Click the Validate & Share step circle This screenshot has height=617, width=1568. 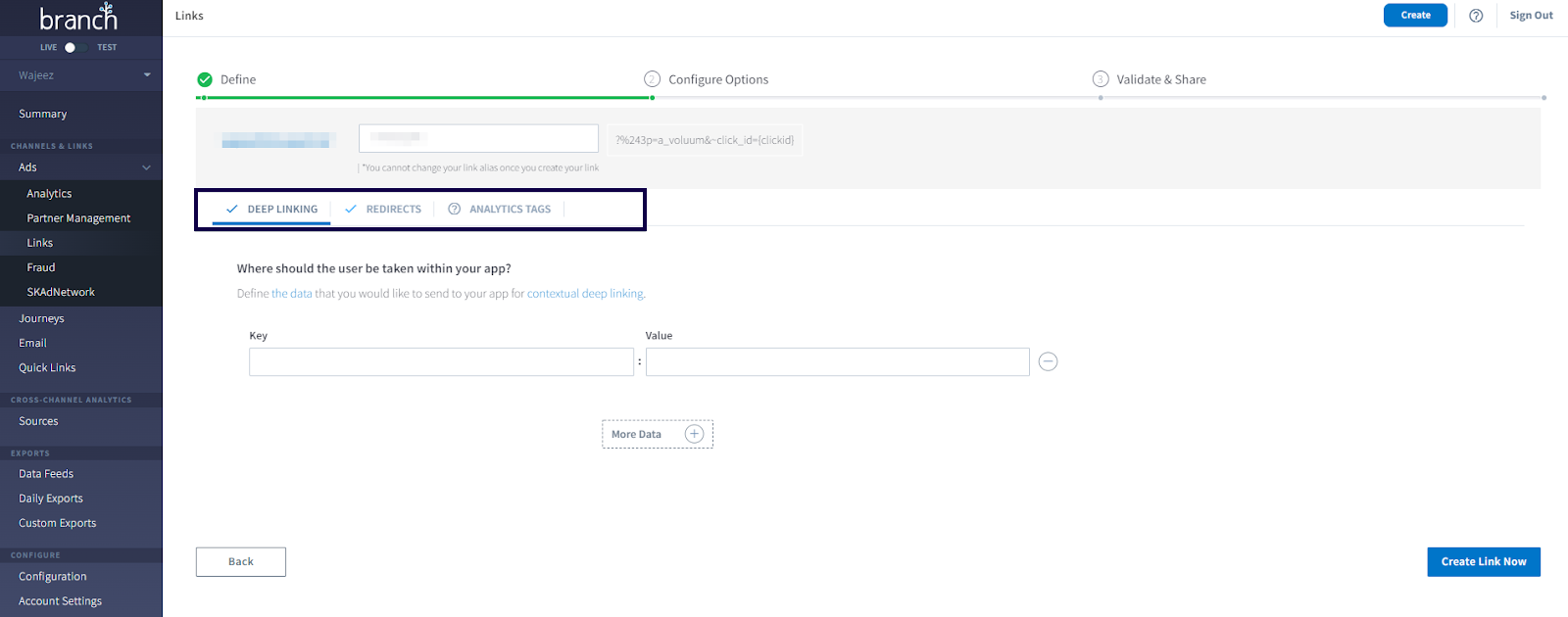point(1101,79)
